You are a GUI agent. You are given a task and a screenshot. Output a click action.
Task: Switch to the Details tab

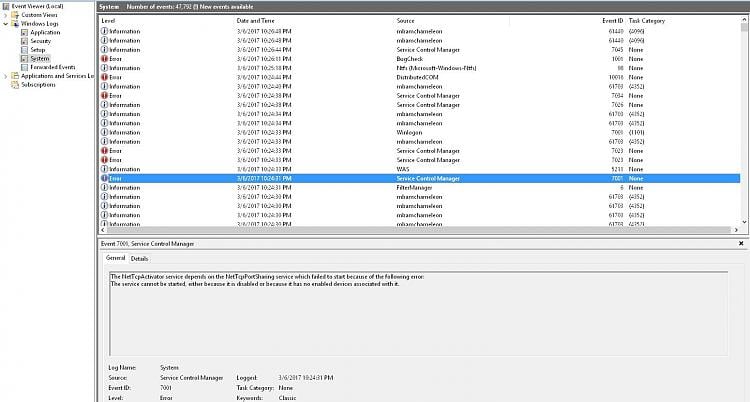point(139,259)
